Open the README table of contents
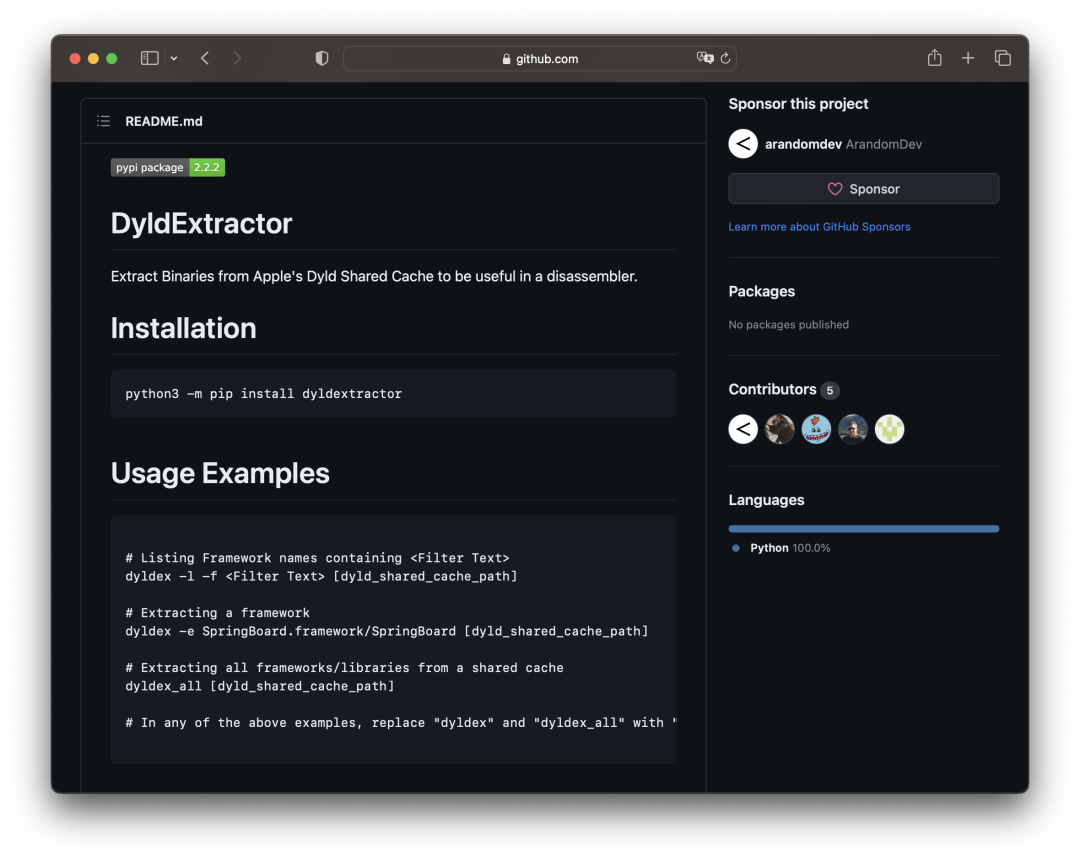Screen dimensions: 1080x861 point(103,121)
